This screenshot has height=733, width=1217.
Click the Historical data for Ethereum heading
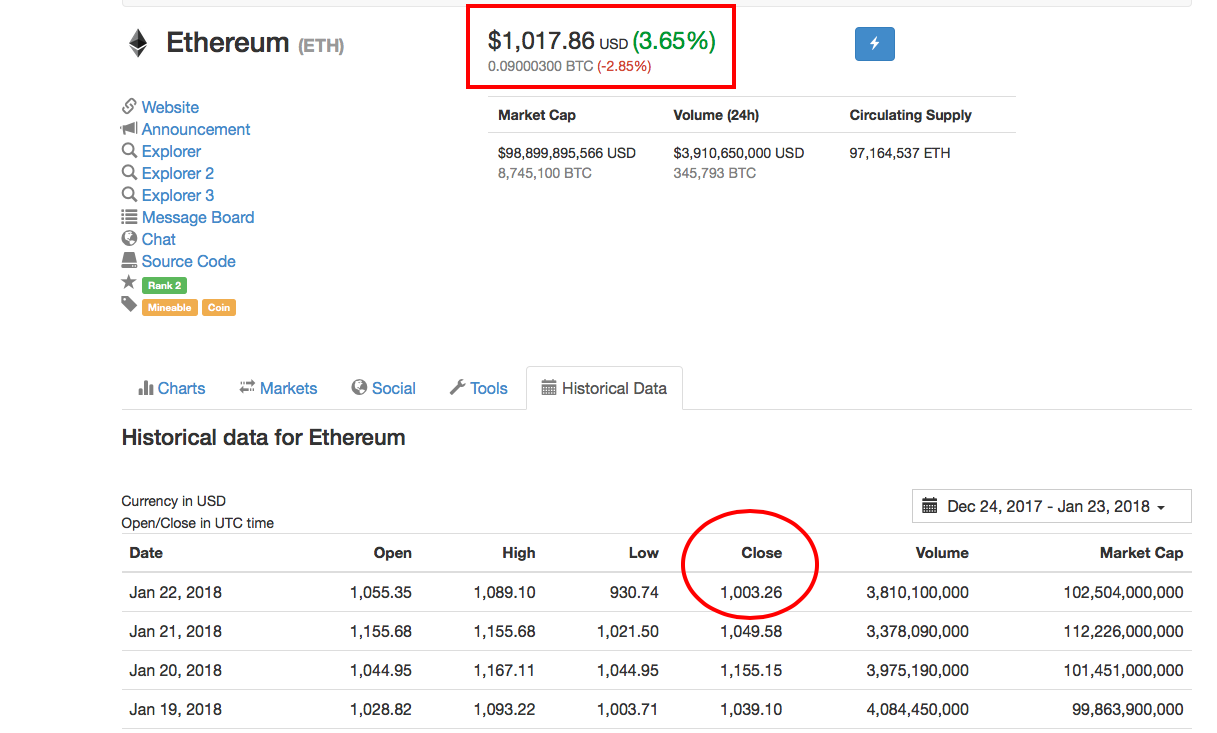tap(263, 437)
